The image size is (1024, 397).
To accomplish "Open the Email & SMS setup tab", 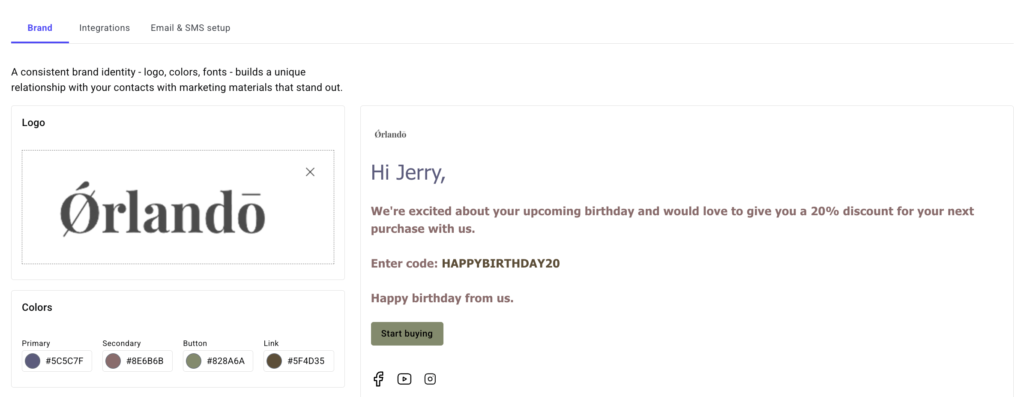I will [x=190, y=28].
